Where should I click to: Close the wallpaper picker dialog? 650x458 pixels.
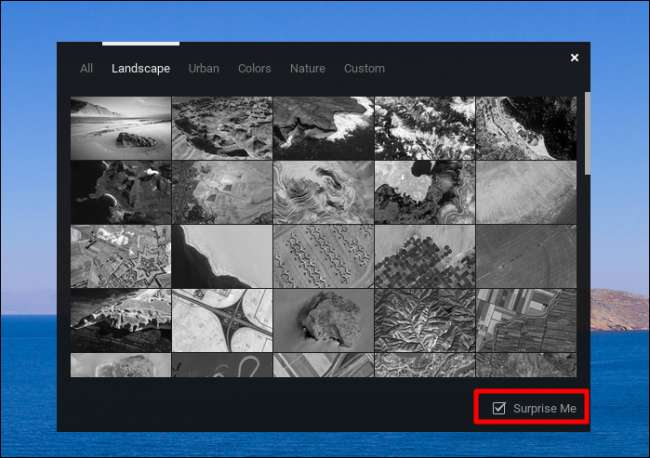(574, 58)
